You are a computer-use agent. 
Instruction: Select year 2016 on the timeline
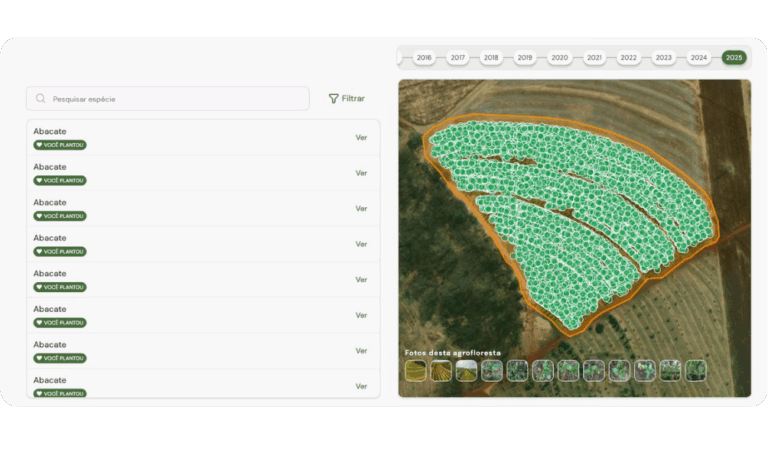(424, 58)
